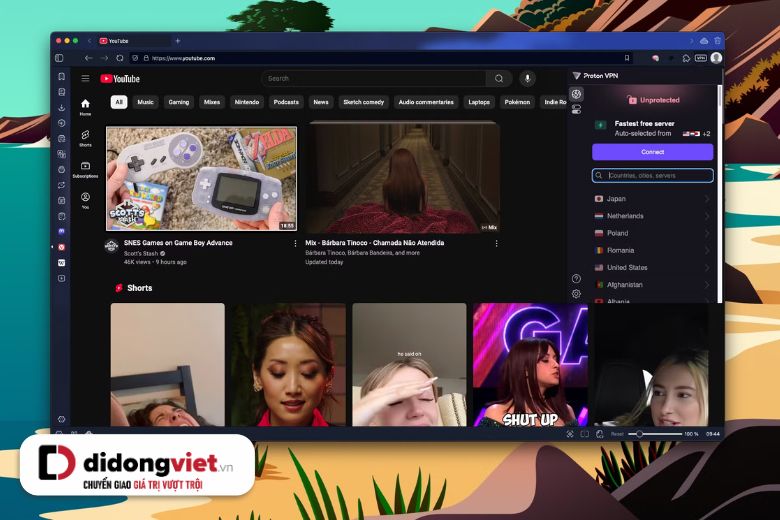Select the Nintendo filter chip
Viewport: 780px width, 520px height.
(247, 102)
